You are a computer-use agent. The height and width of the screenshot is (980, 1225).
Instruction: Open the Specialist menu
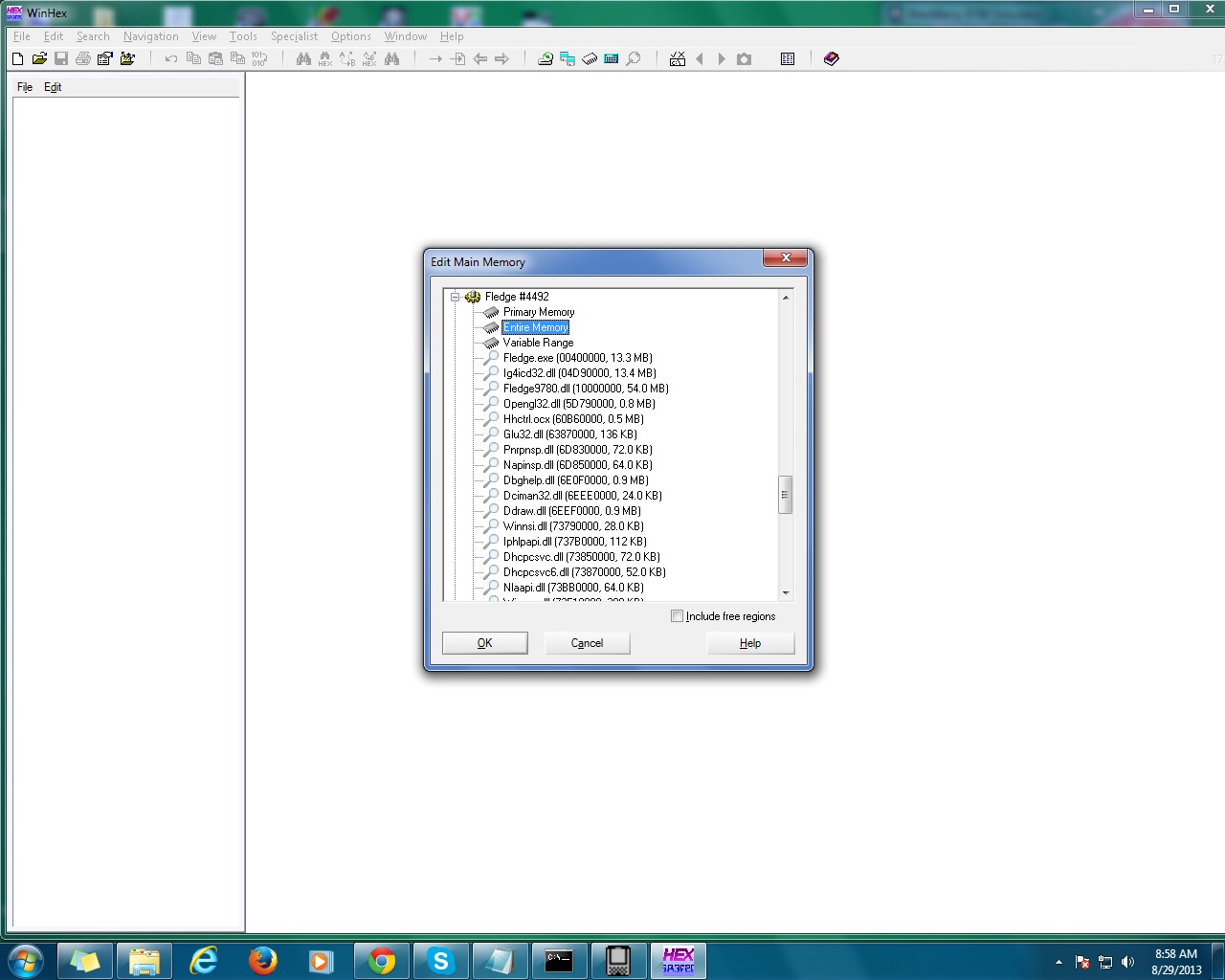[x=294, y=36]
